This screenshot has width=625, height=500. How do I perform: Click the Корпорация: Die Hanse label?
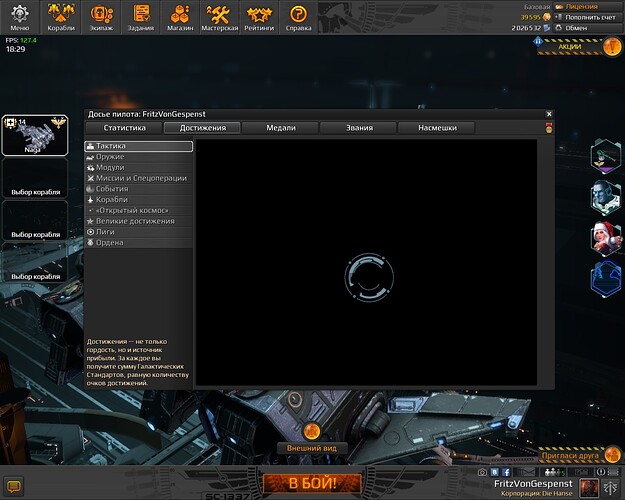537,494
